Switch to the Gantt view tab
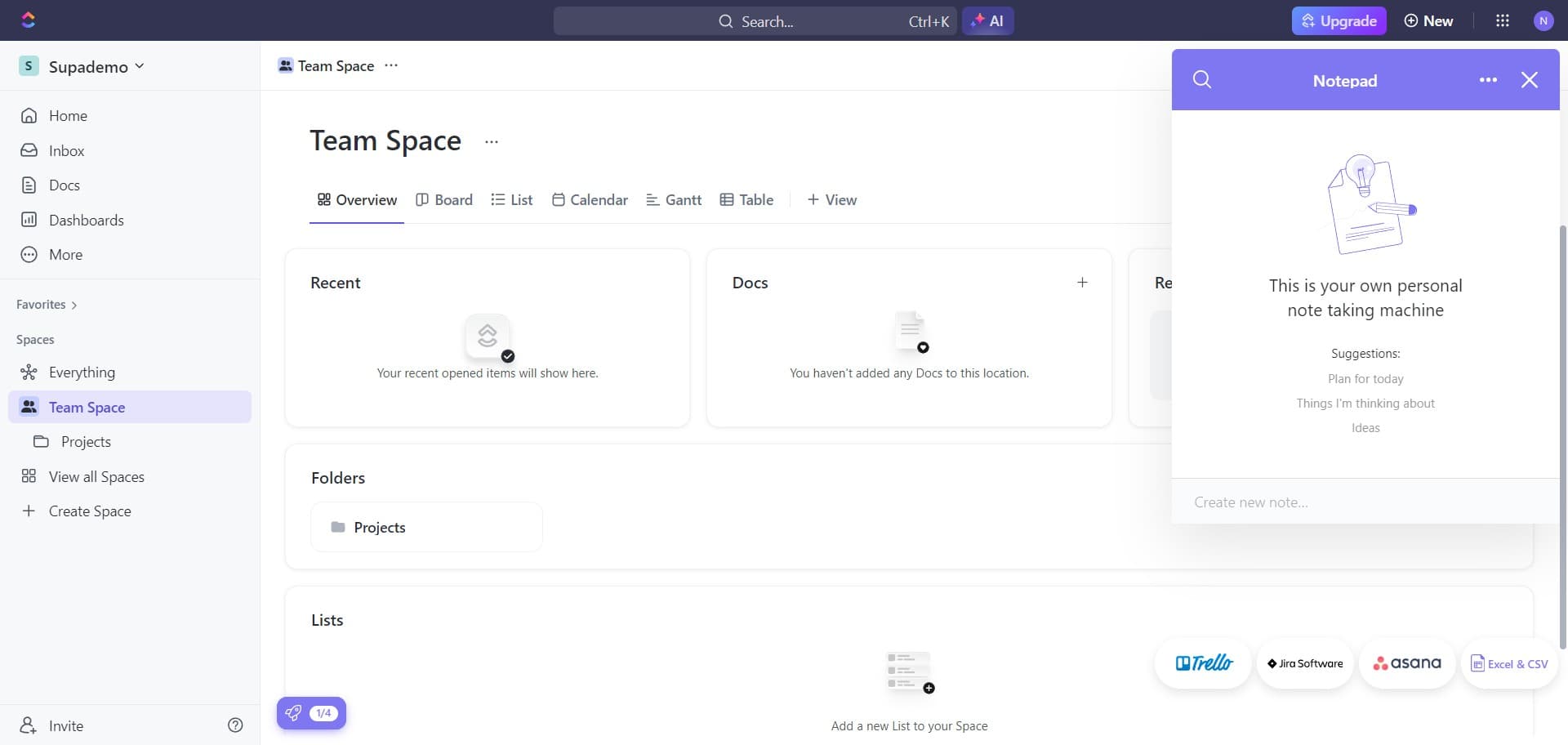The width and height of the screenshot is (1568, 745). (x=674, y=200)
